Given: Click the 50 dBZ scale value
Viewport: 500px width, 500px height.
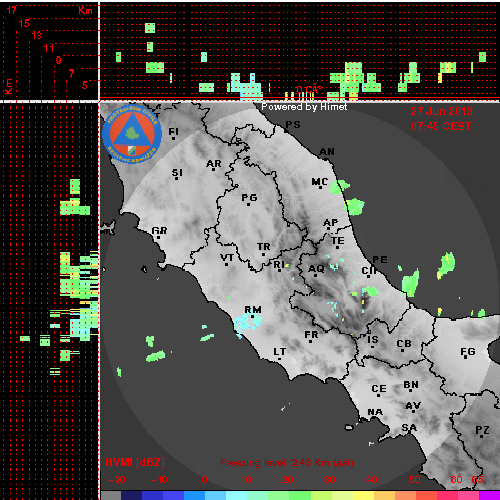Looking at the screenshot, I should 414,480.
